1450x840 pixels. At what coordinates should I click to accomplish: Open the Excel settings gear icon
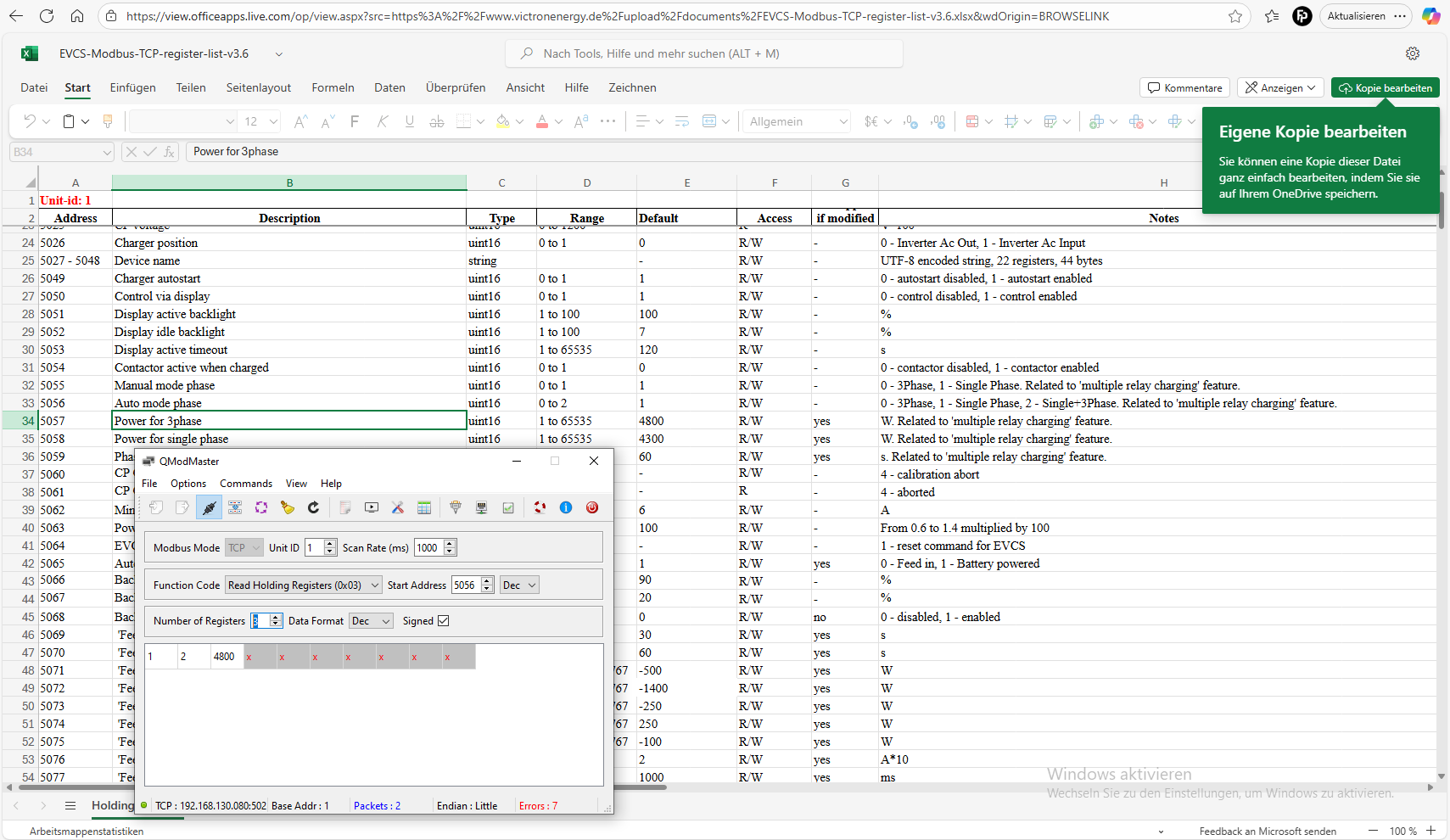(x=1413, y=53)
